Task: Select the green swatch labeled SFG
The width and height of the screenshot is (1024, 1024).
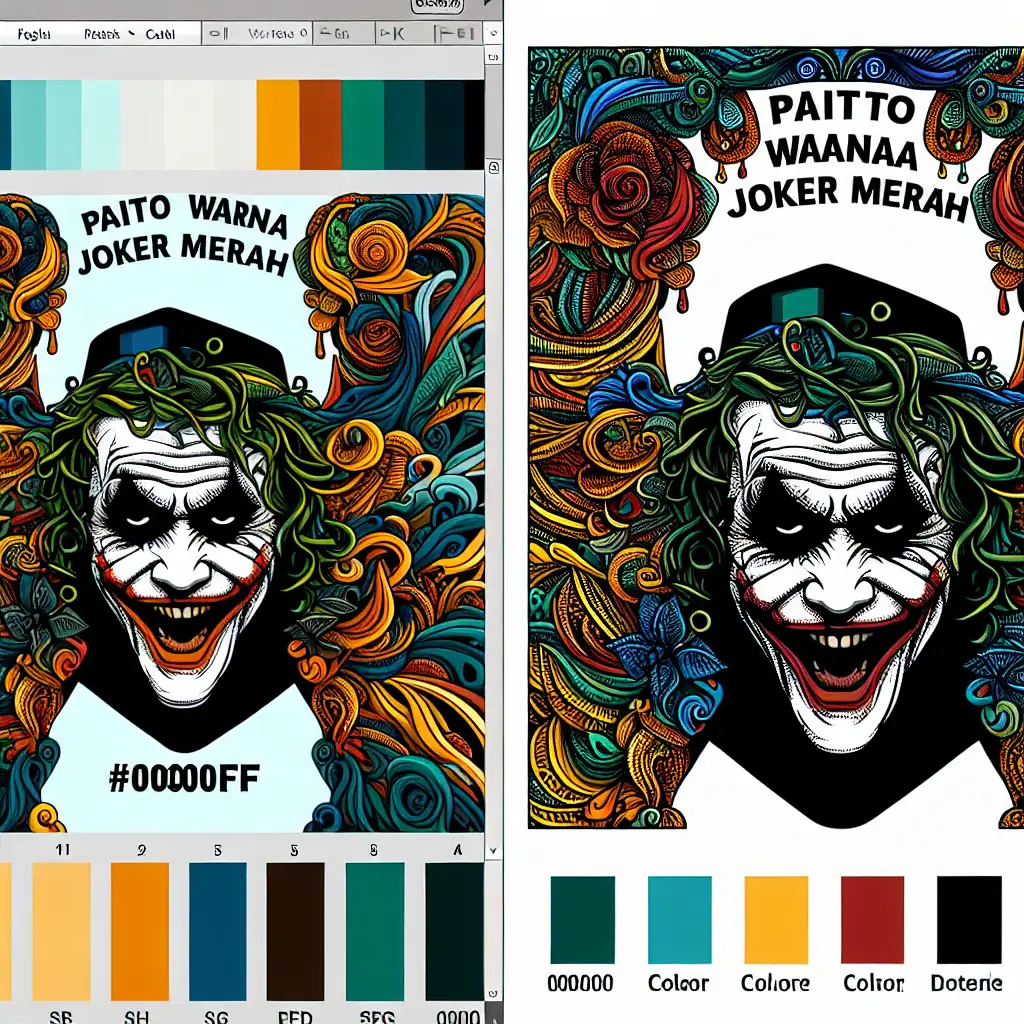Action: point(375,931)
